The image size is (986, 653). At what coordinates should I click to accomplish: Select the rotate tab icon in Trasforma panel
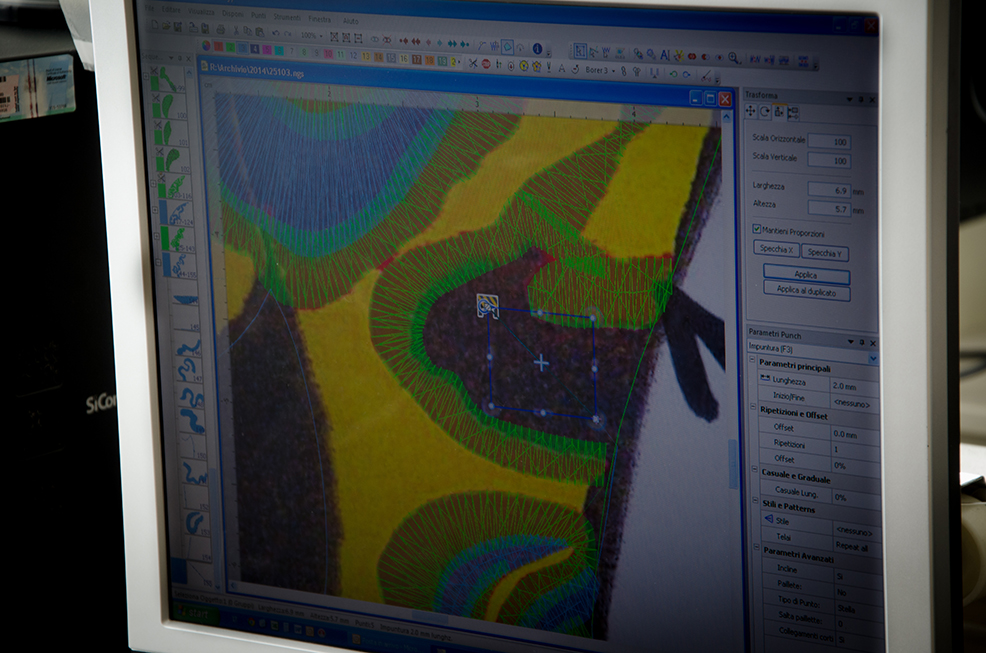tap(764, 112)
